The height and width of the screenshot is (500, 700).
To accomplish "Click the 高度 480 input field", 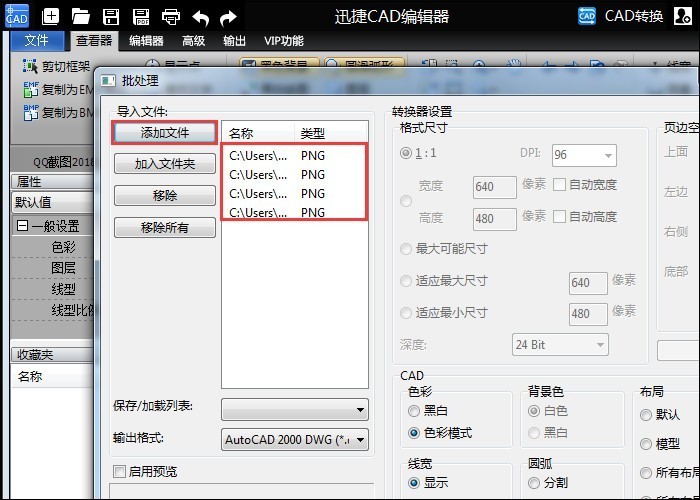I will click(495, 219).
